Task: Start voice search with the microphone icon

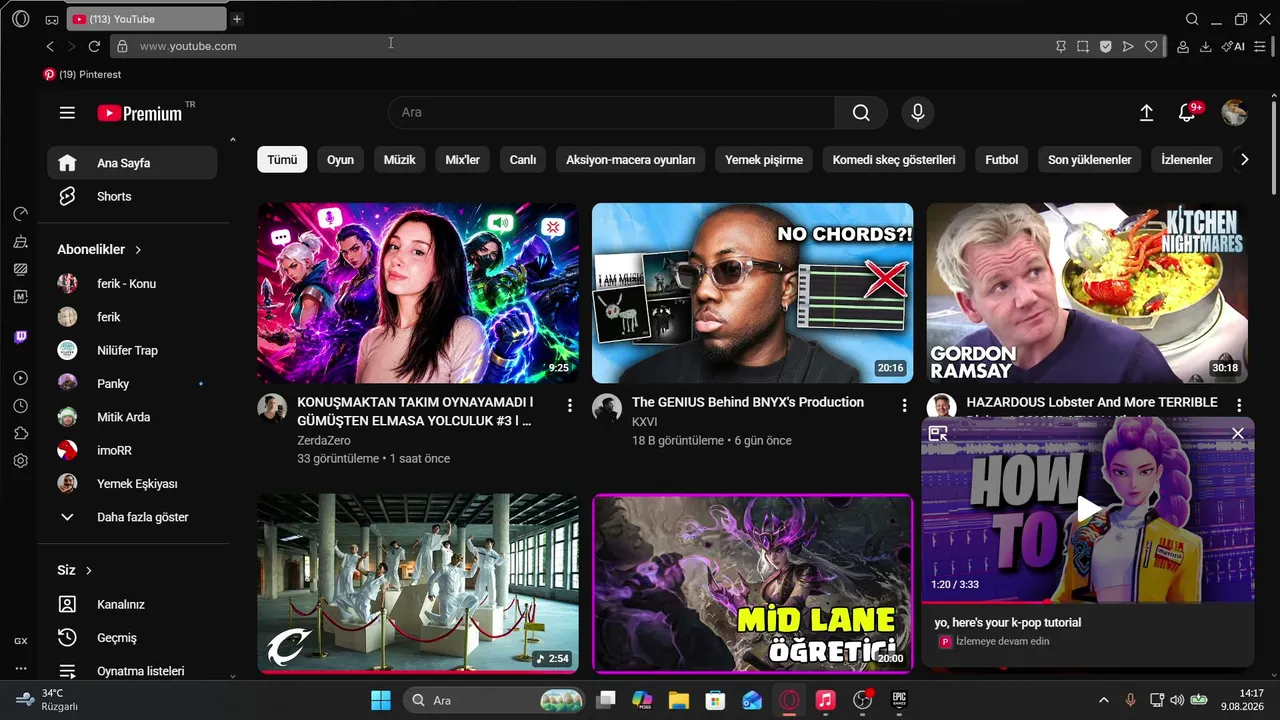Action: point(918,113)
